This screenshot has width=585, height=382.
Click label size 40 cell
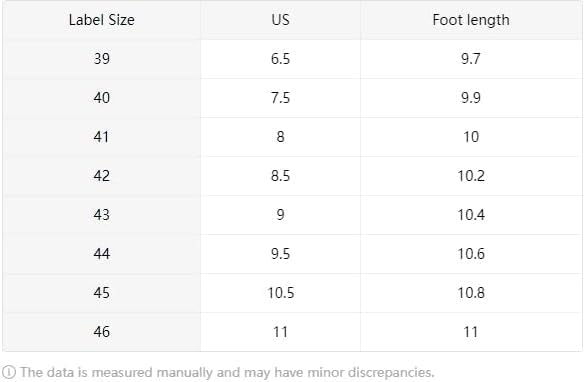click(x=101, y=98)
